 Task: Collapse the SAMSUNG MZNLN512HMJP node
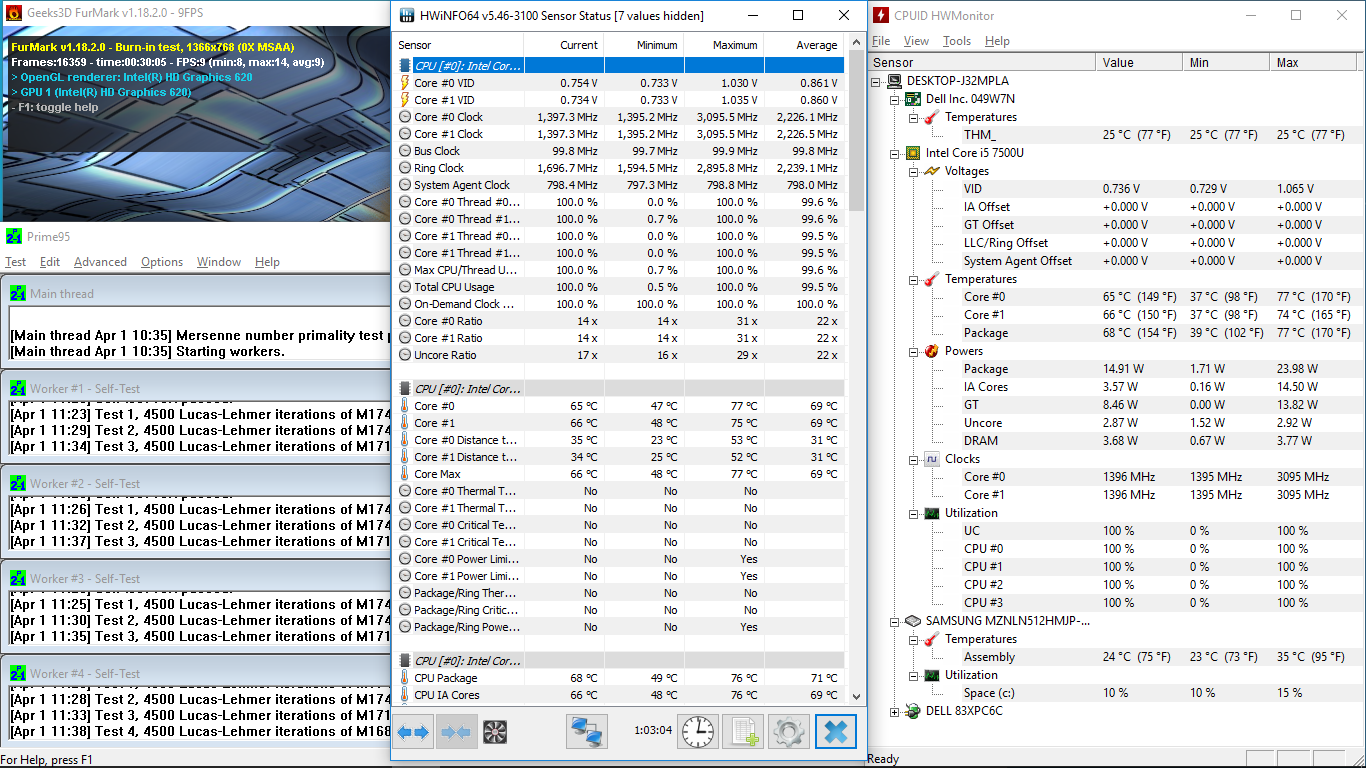(895, 621)
